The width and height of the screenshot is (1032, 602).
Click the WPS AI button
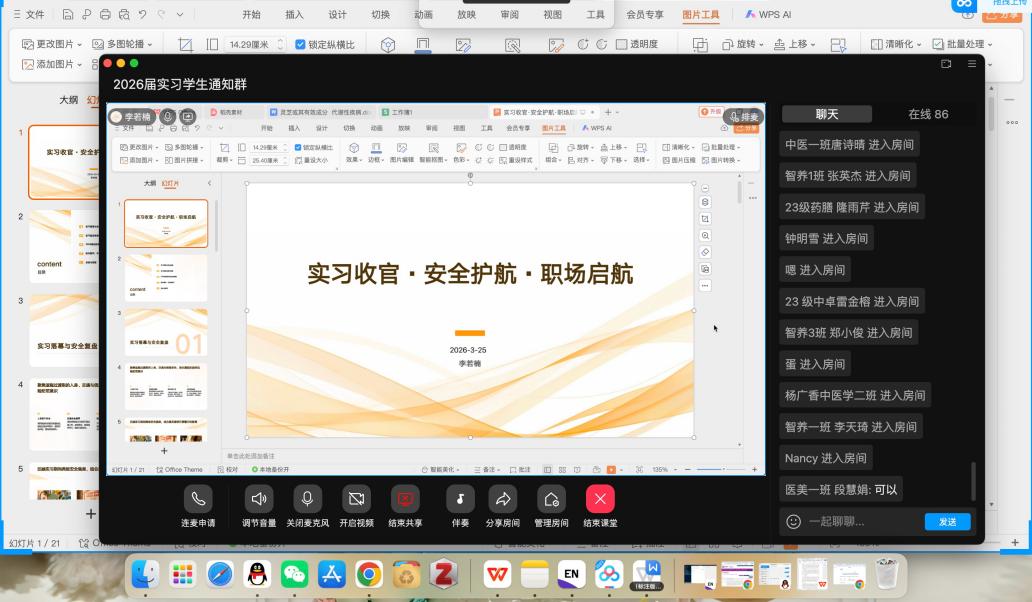click(x=768, y=15)
